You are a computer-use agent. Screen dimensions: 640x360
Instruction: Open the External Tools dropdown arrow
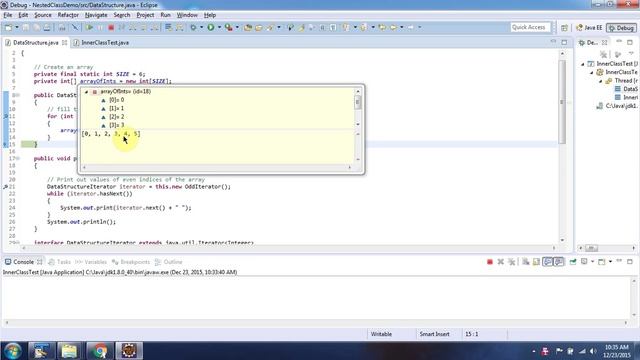pos(237,27)
